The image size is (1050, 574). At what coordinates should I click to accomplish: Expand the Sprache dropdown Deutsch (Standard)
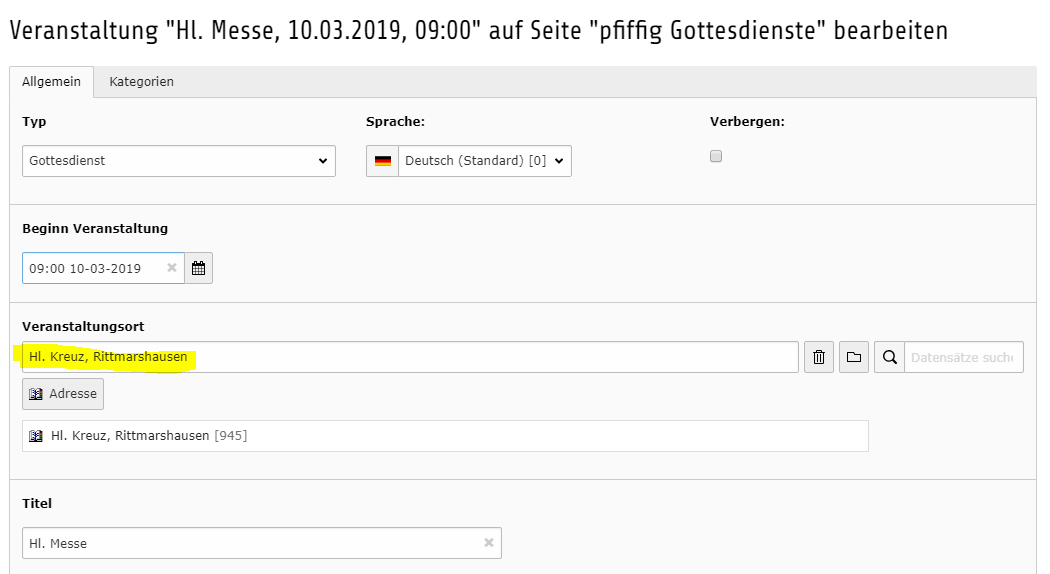(484, 161)
